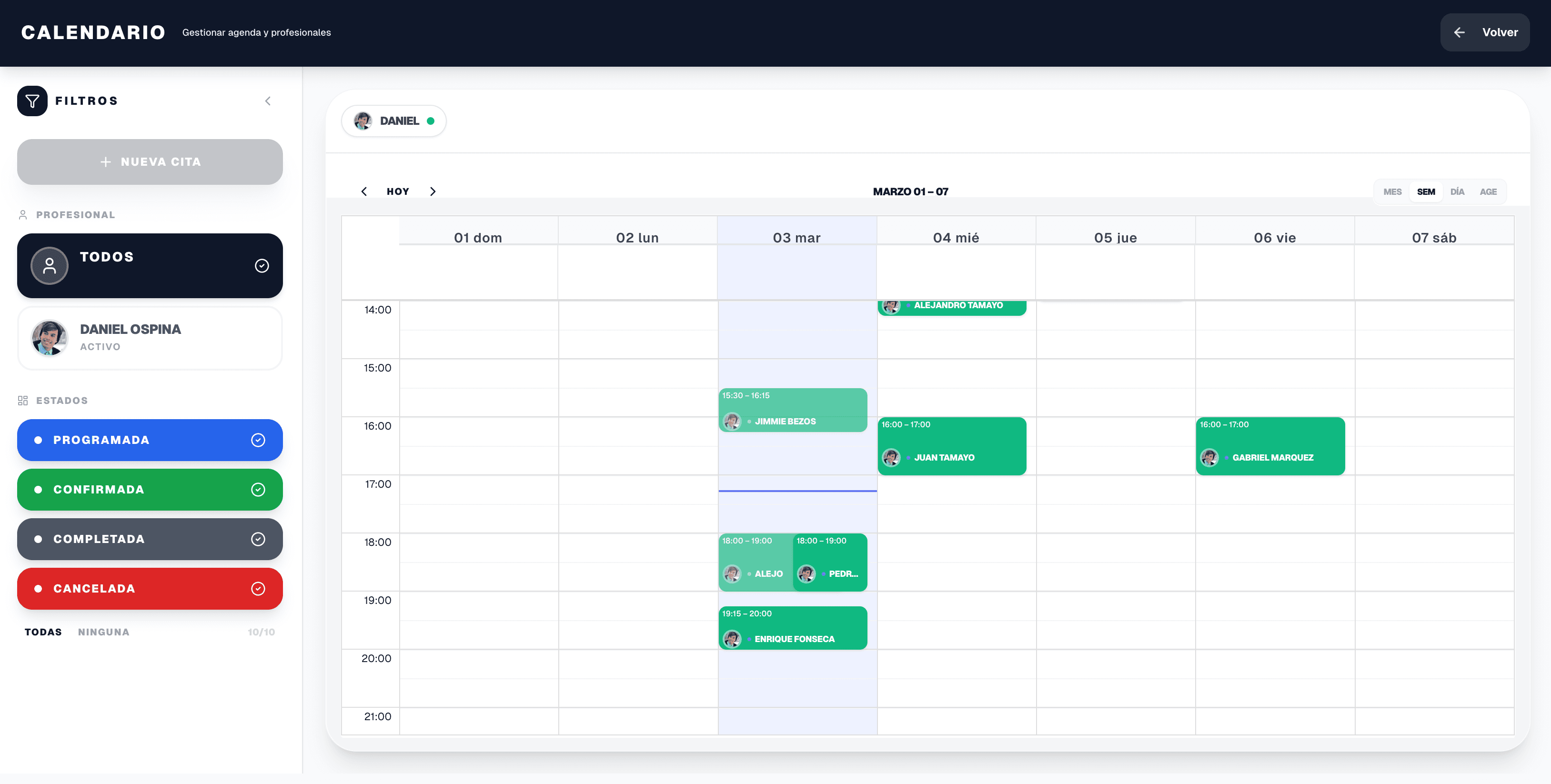Viewport: 1551px width, 784px height.
Task: Toggle the Programada status filter
Action: [x=150, y=440]
